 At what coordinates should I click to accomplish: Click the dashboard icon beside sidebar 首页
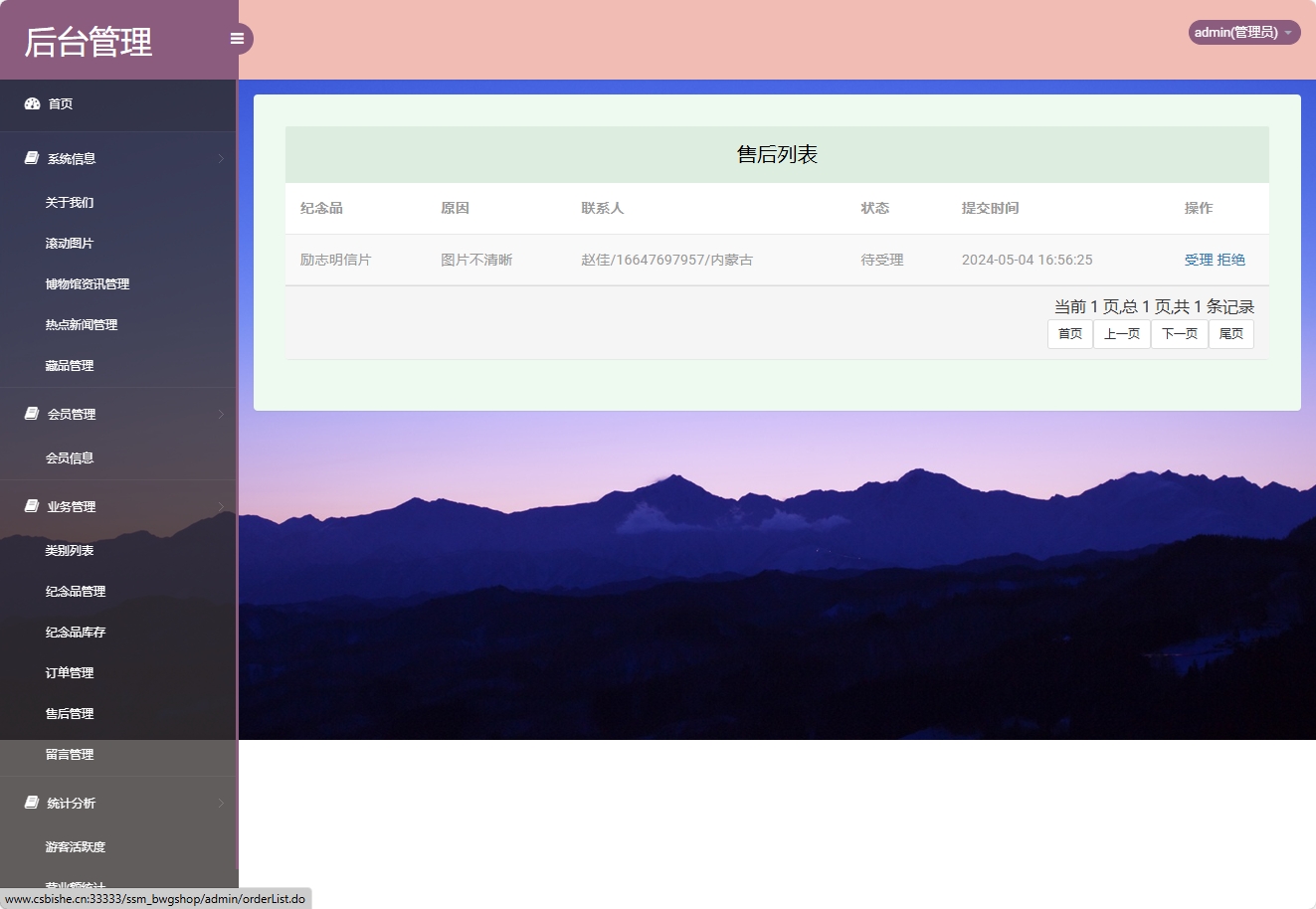point(32,103)
